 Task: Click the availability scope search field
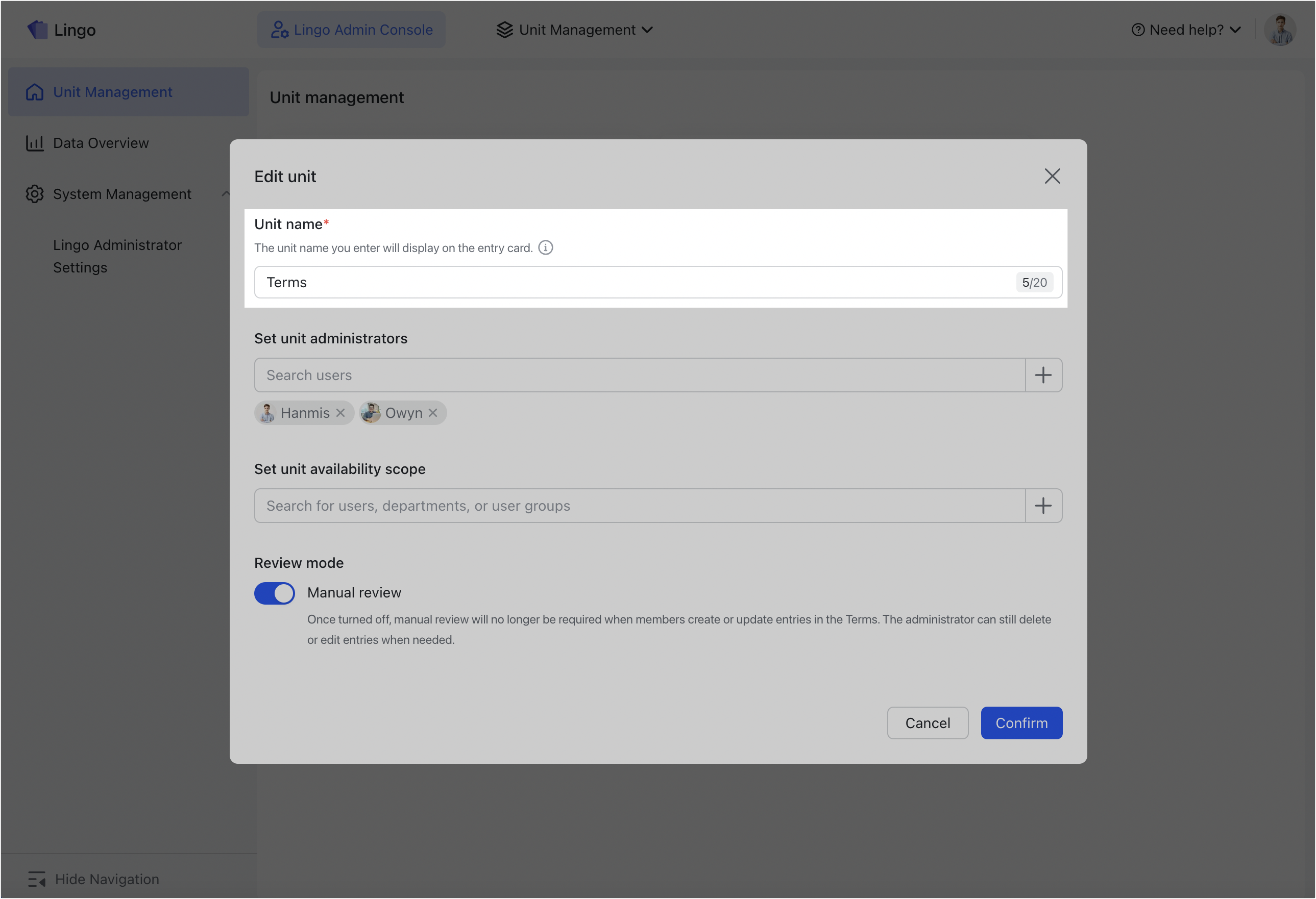pos(639,506)
